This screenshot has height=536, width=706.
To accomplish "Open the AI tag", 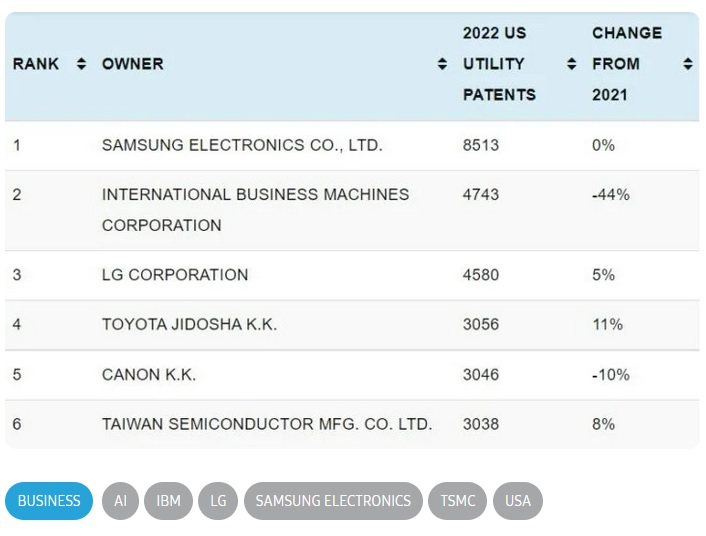I will (120, 501).
